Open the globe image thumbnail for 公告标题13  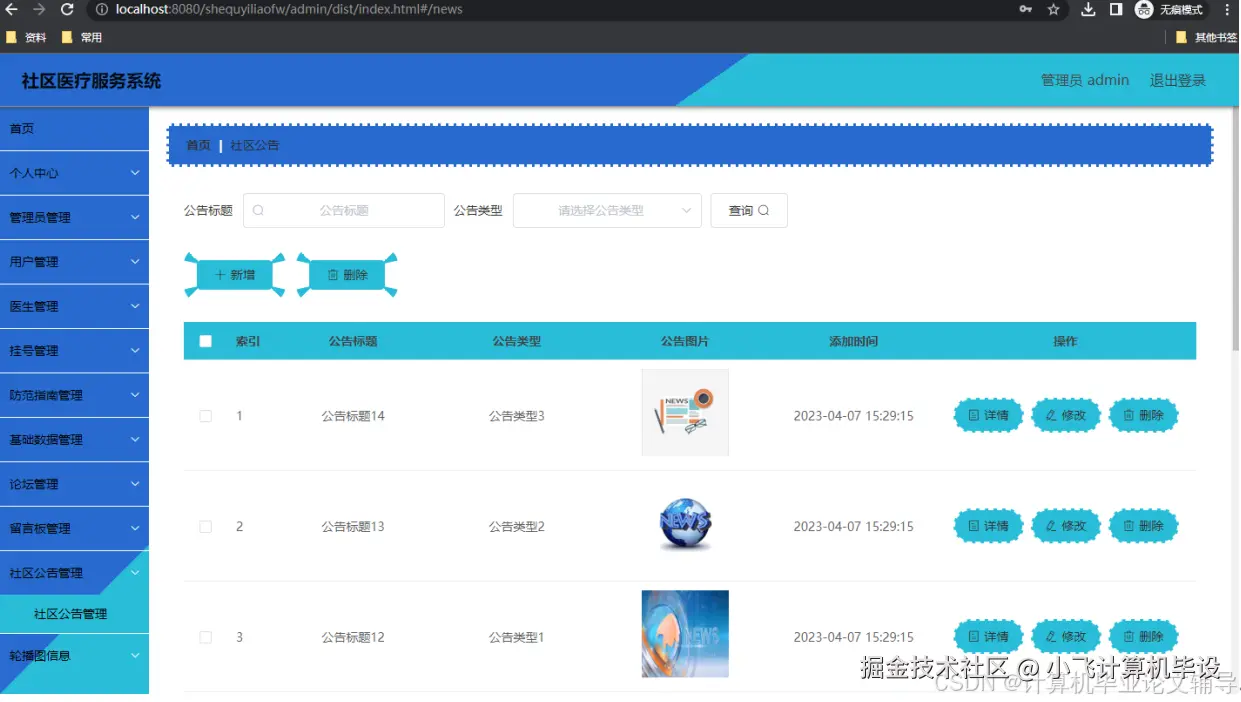(685, 523)
